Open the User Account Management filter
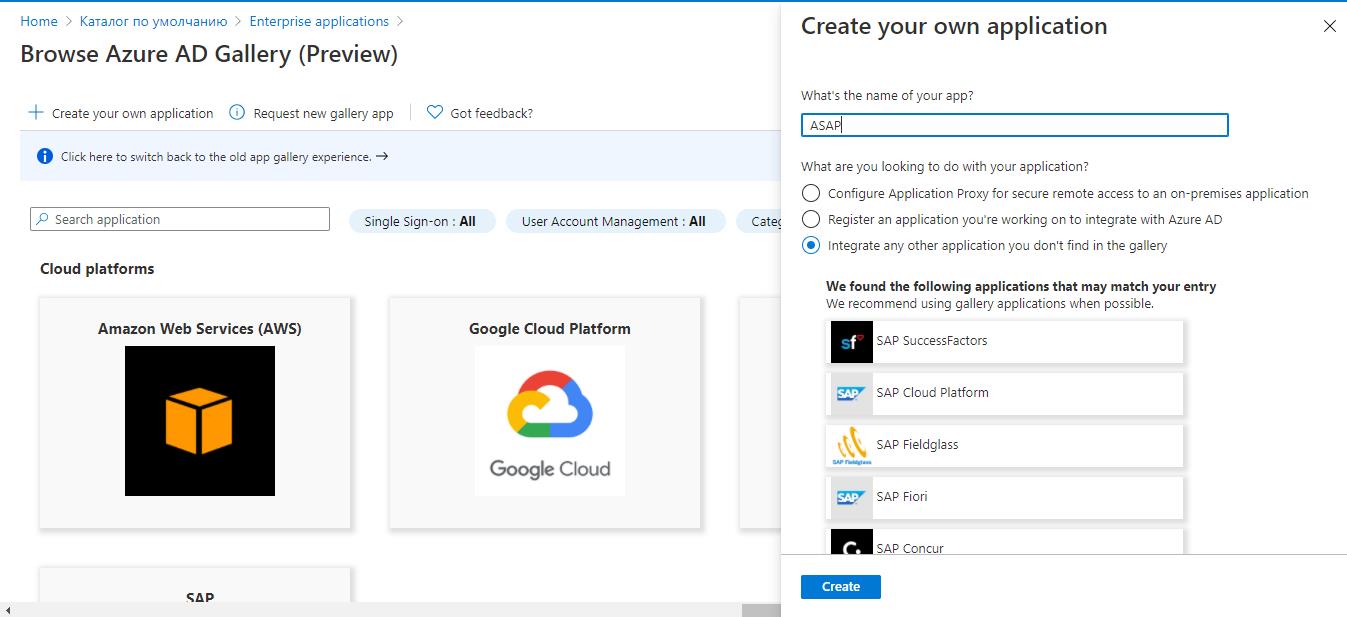Screen dimensions: 1347x617 point(613,221)
